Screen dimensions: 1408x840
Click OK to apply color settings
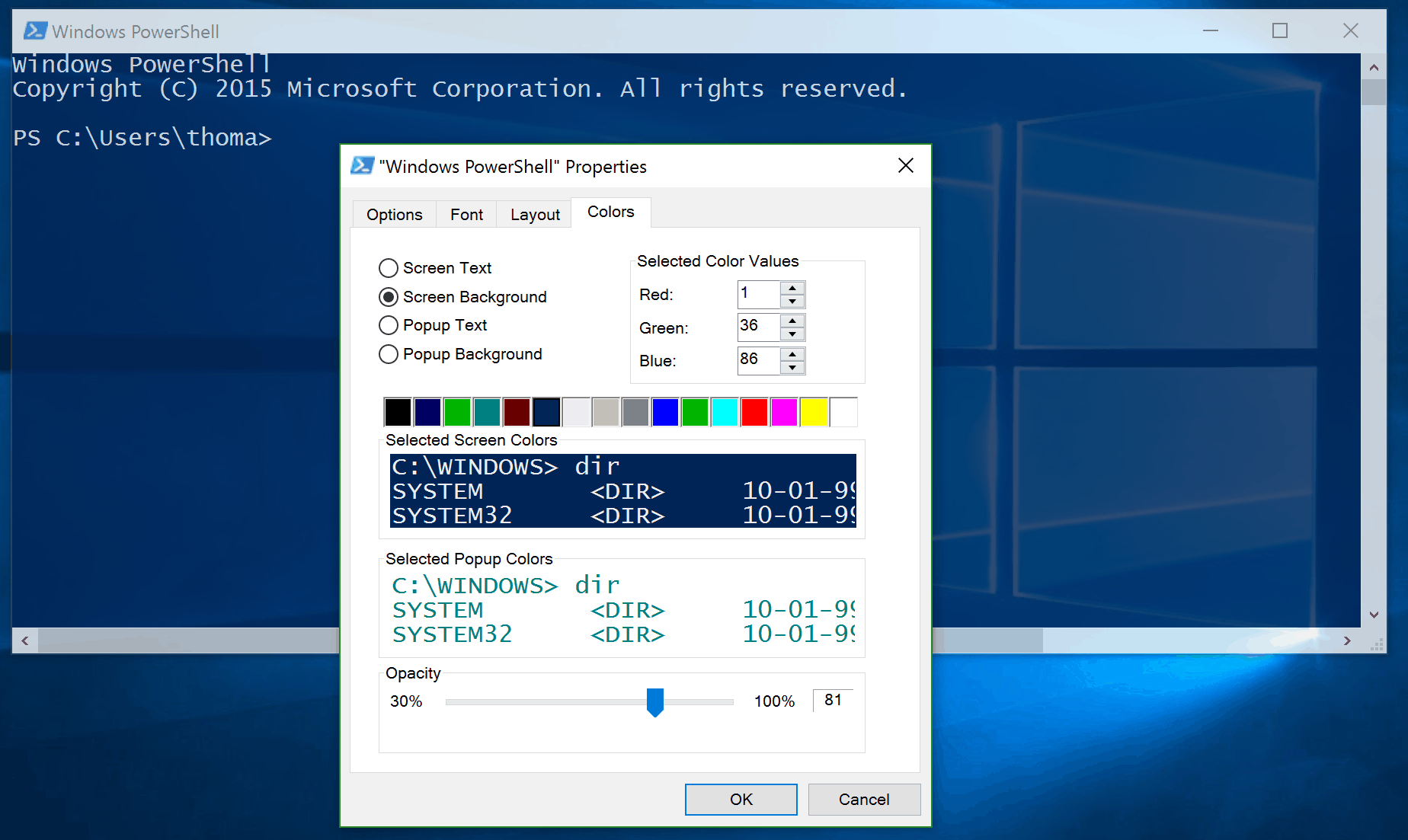pos(741,799)
